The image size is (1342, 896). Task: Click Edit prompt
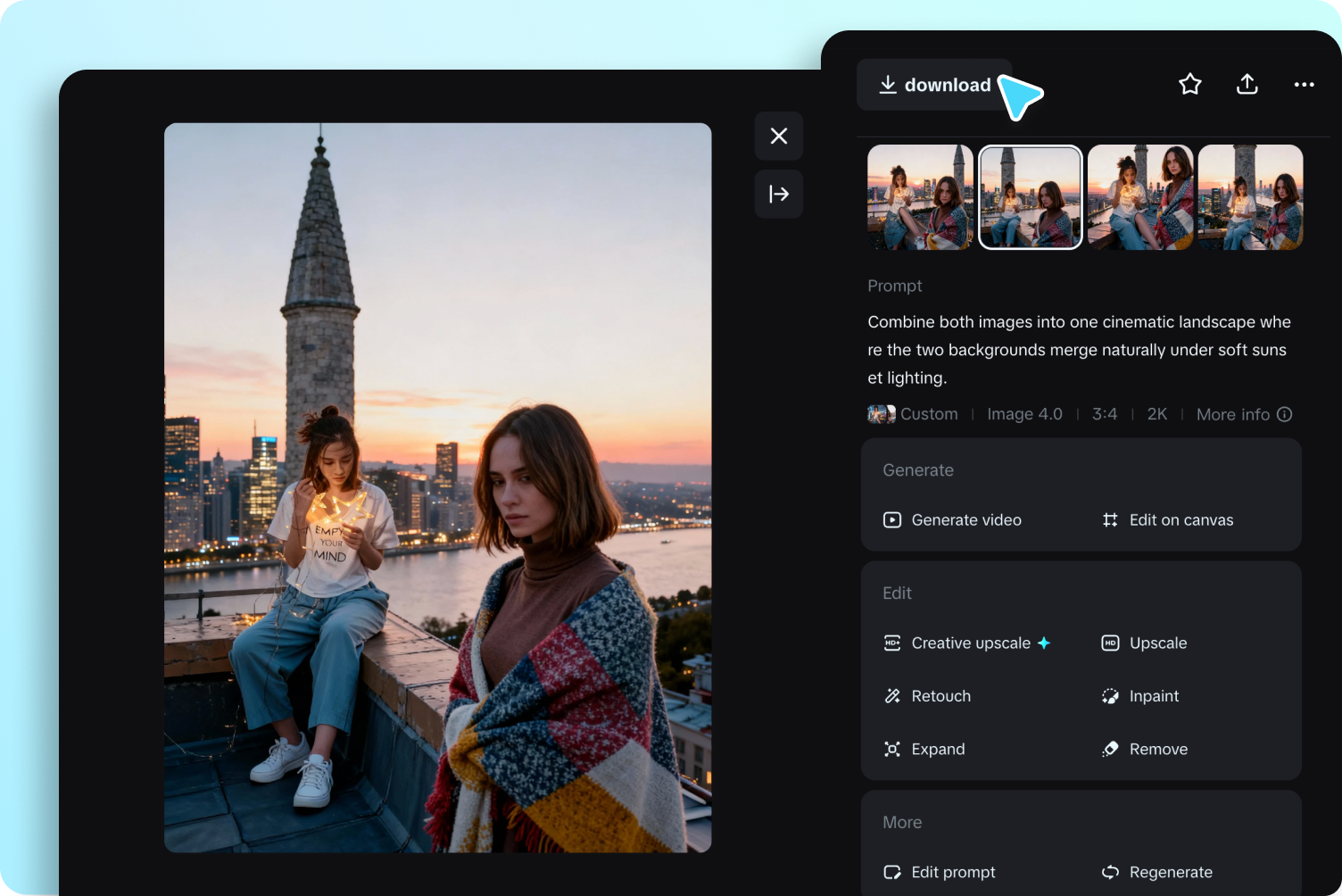tap(940, 872)
